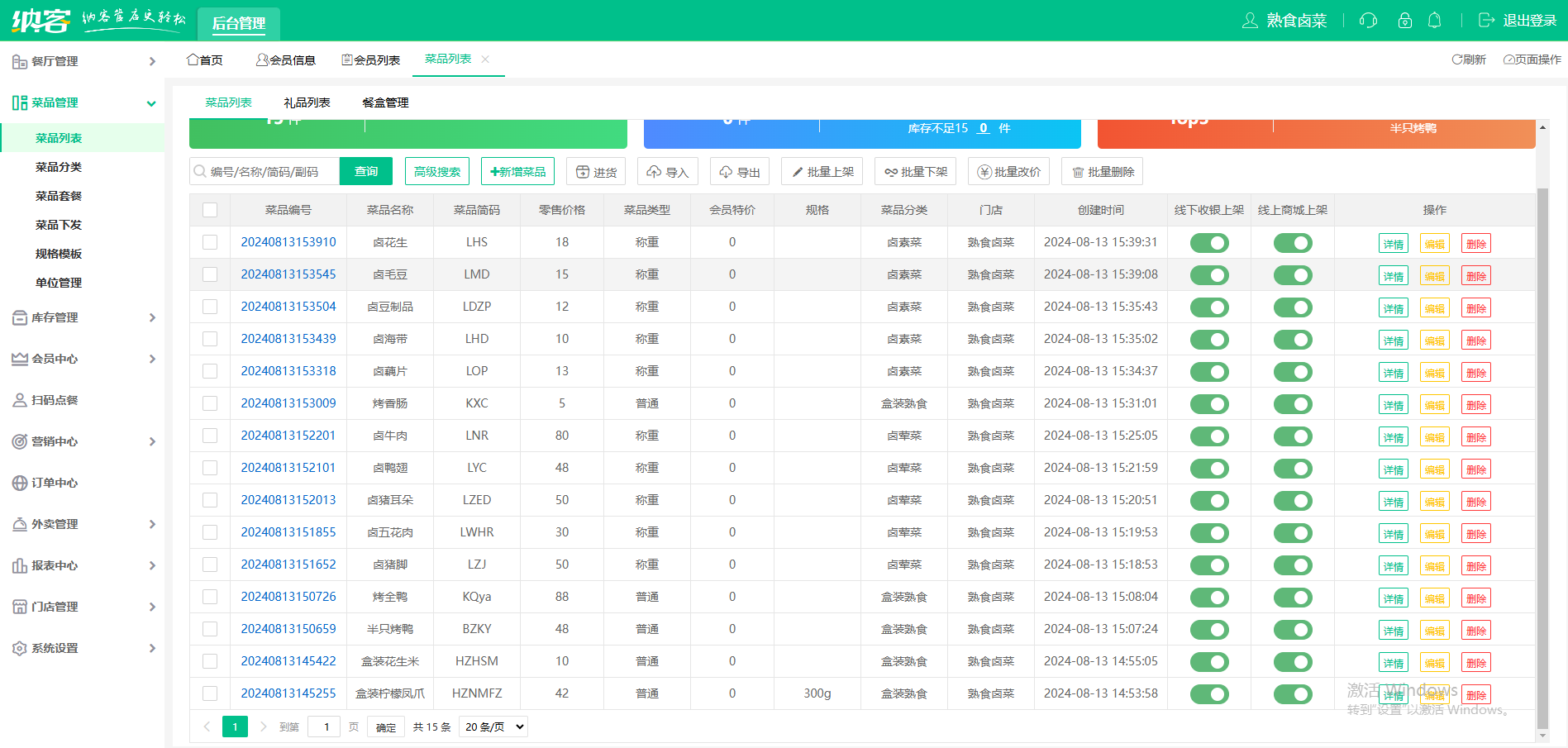1568x748 pixels.
Task: Click the 批量改价 batch price button
Action: pos(1009,172)
